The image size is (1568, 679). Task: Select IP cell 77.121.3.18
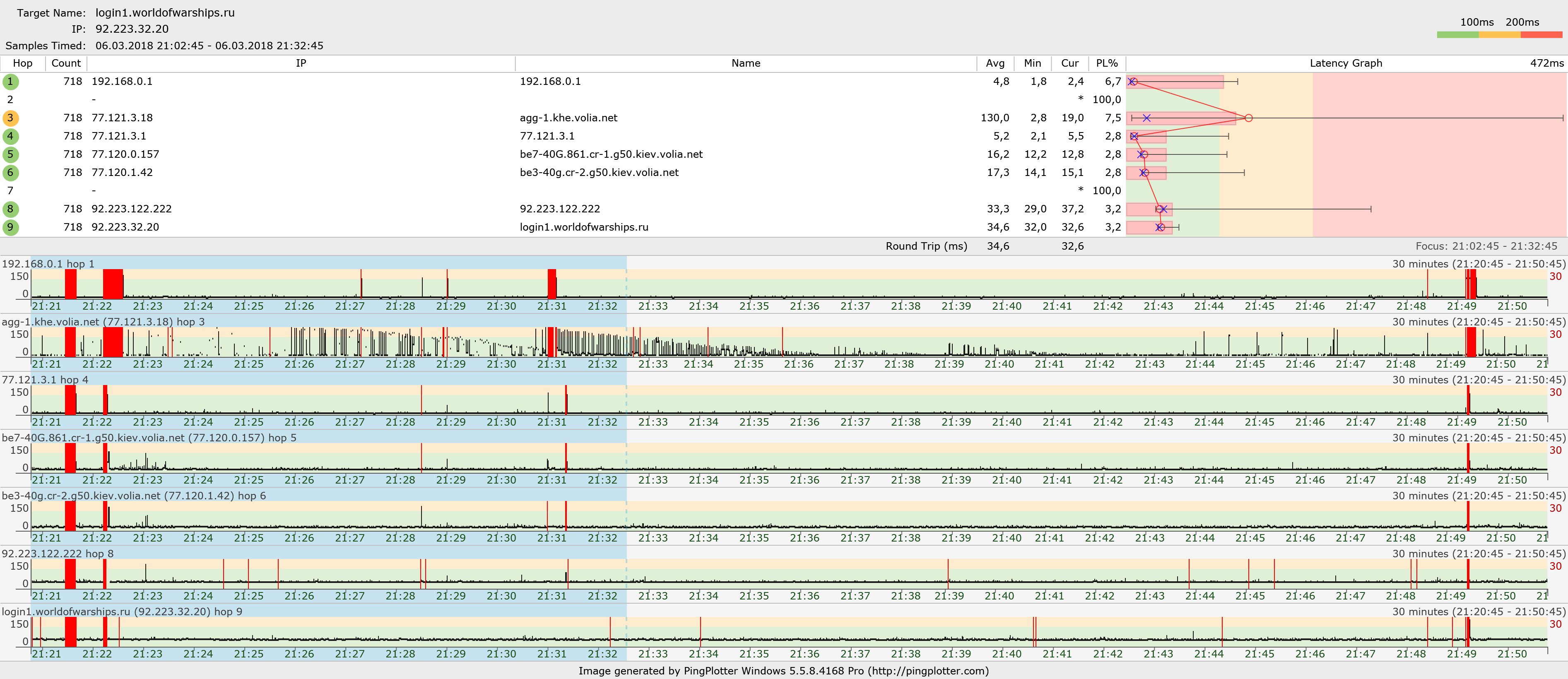tap(122, 118)
